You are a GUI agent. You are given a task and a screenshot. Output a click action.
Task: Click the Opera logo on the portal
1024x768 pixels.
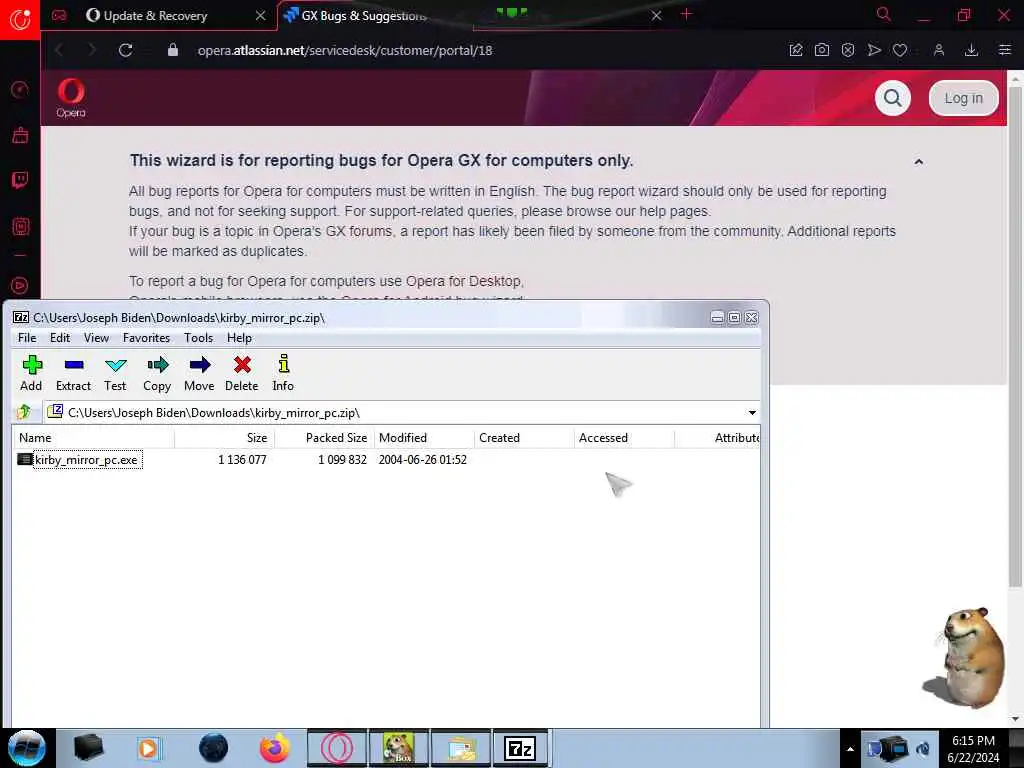pyautogui.click(x=71, y=98)
